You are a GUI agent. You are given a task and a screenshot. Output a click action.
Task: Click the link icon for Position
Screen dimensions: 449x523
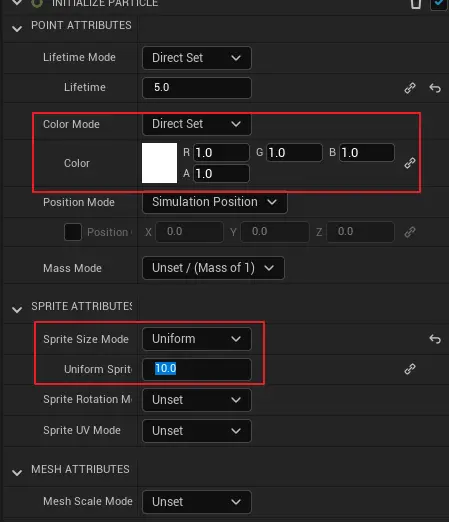tap(410, 232)
